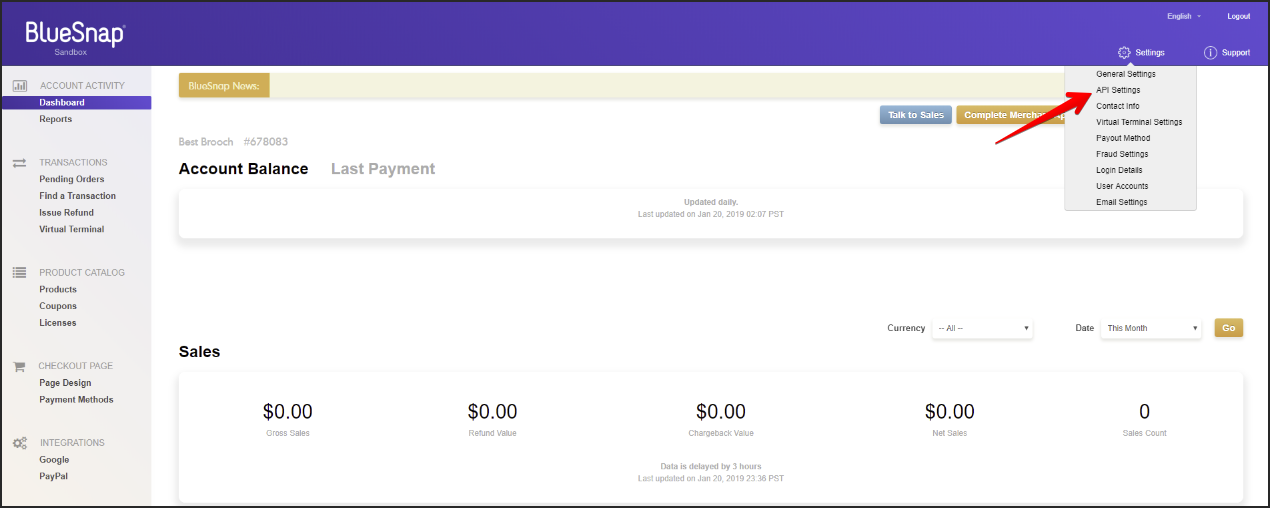Click the Gross Sales $0.00 value
Screen dimensions: 1270x508
288,411
